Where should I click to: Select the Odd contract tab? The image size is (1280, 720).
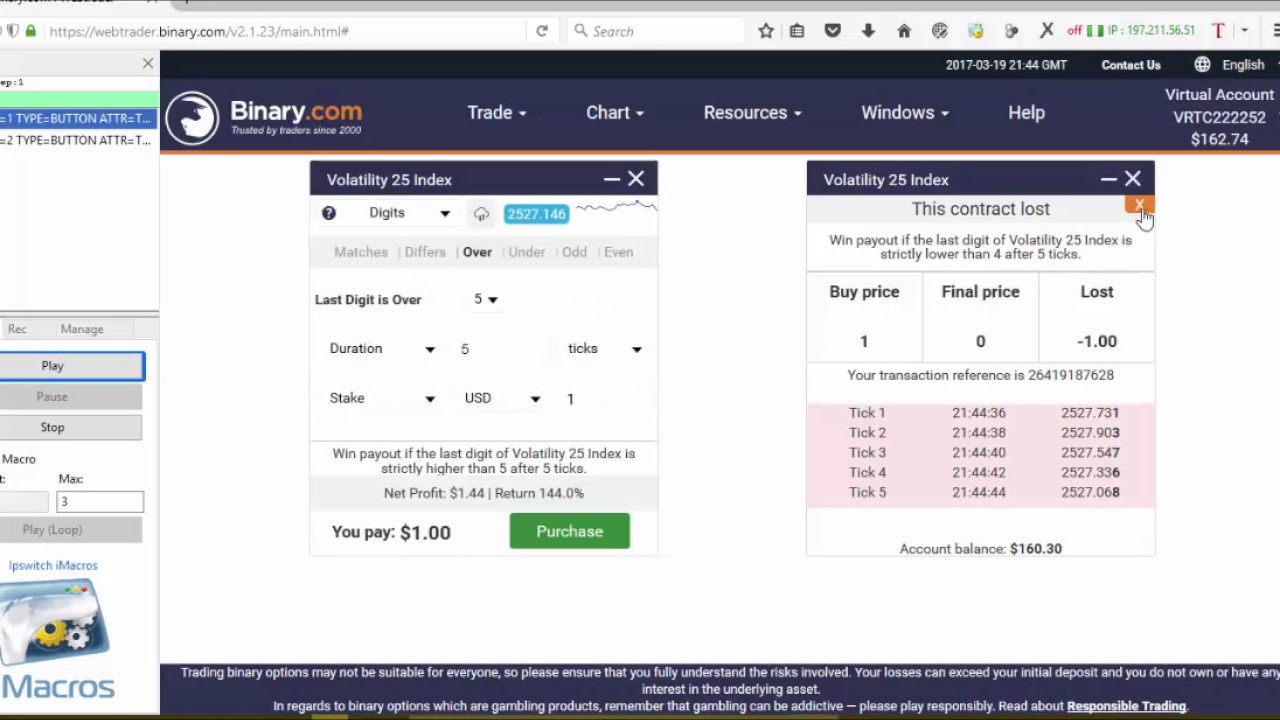point(574,252)
